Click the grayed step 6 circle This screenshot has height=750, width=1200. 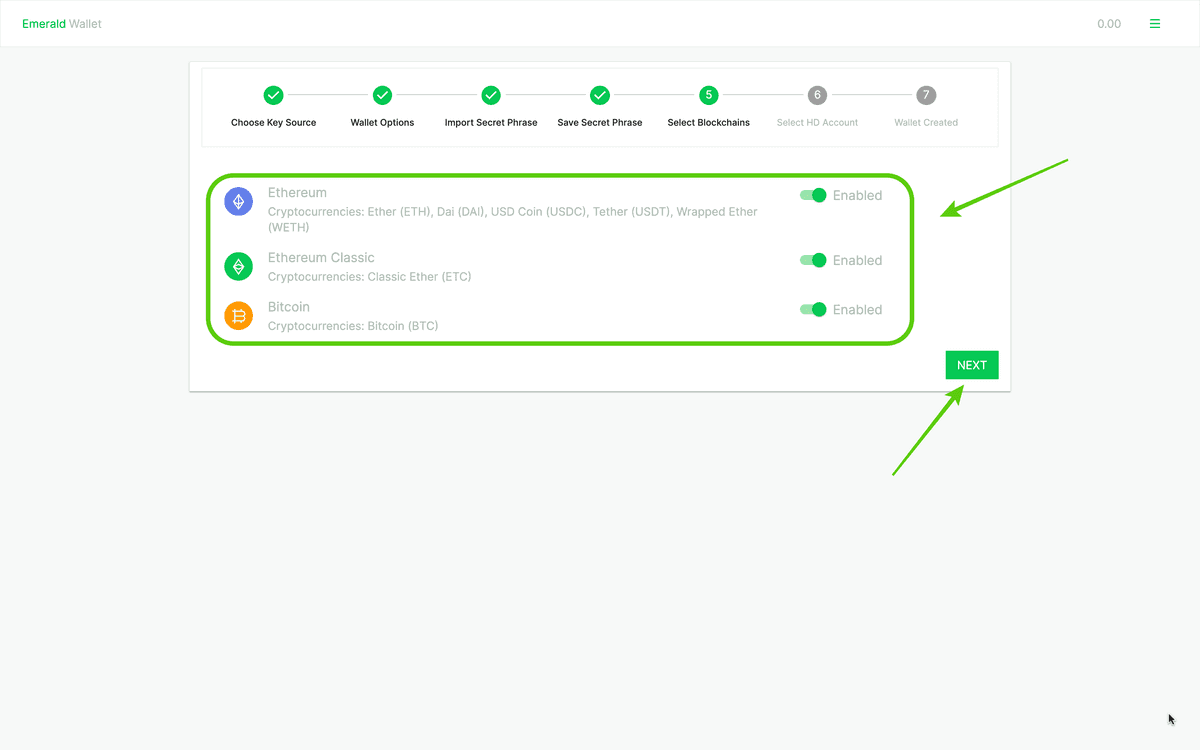point(817,95)
